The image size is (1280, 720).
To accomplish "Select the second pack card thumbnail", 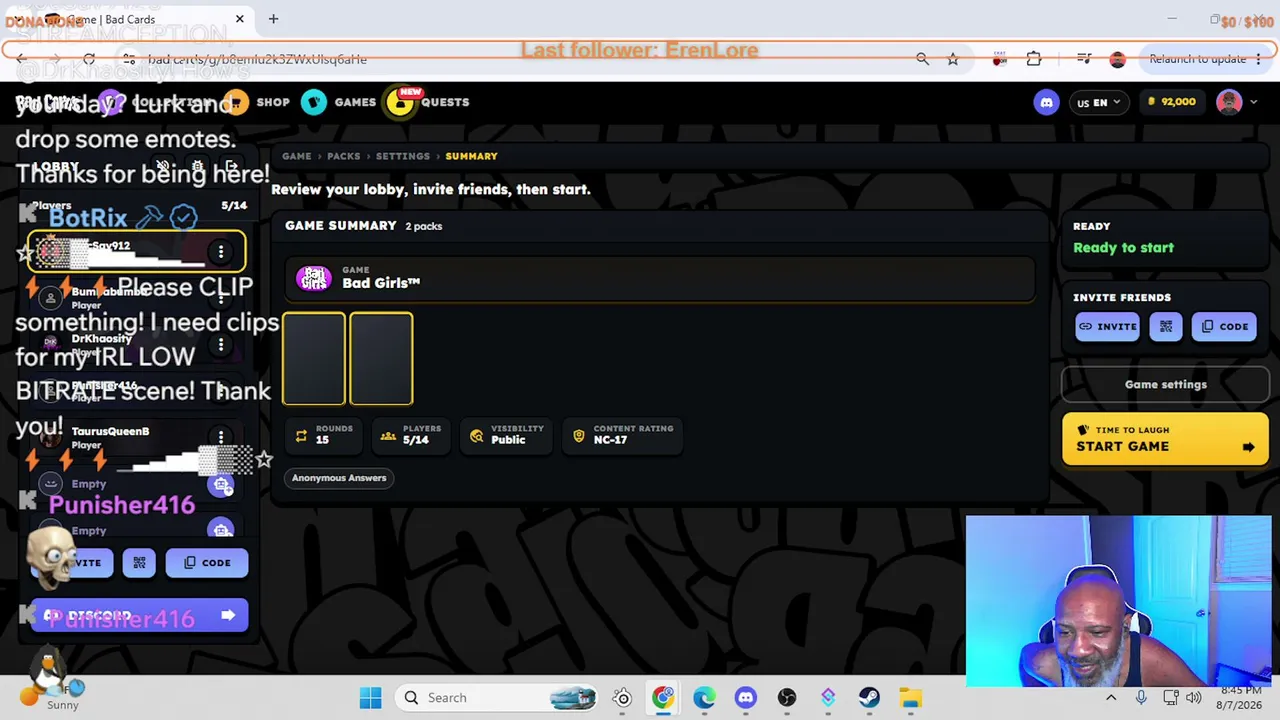I will tap(381, 359).
